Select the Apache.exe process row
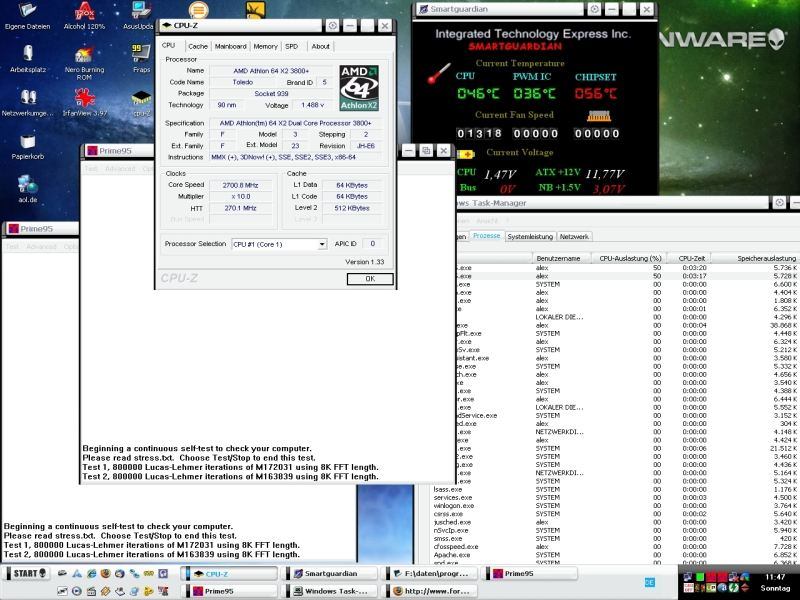 [615, 555]
